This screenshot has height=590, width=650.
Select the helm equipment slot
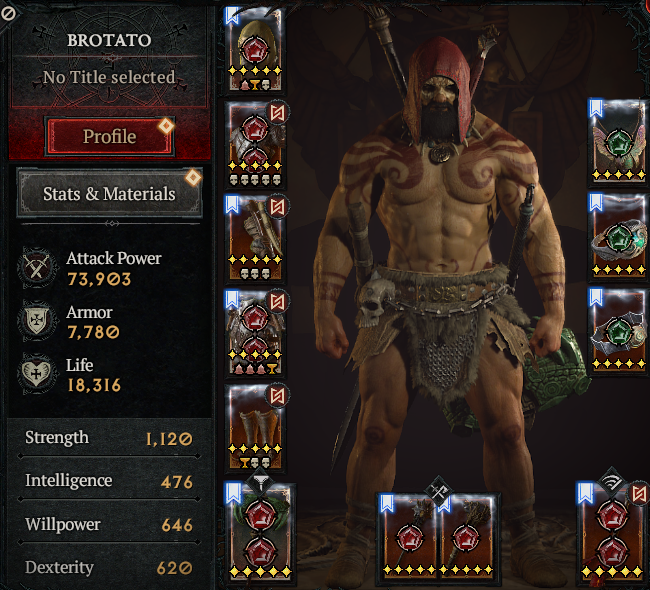[255, 50]
